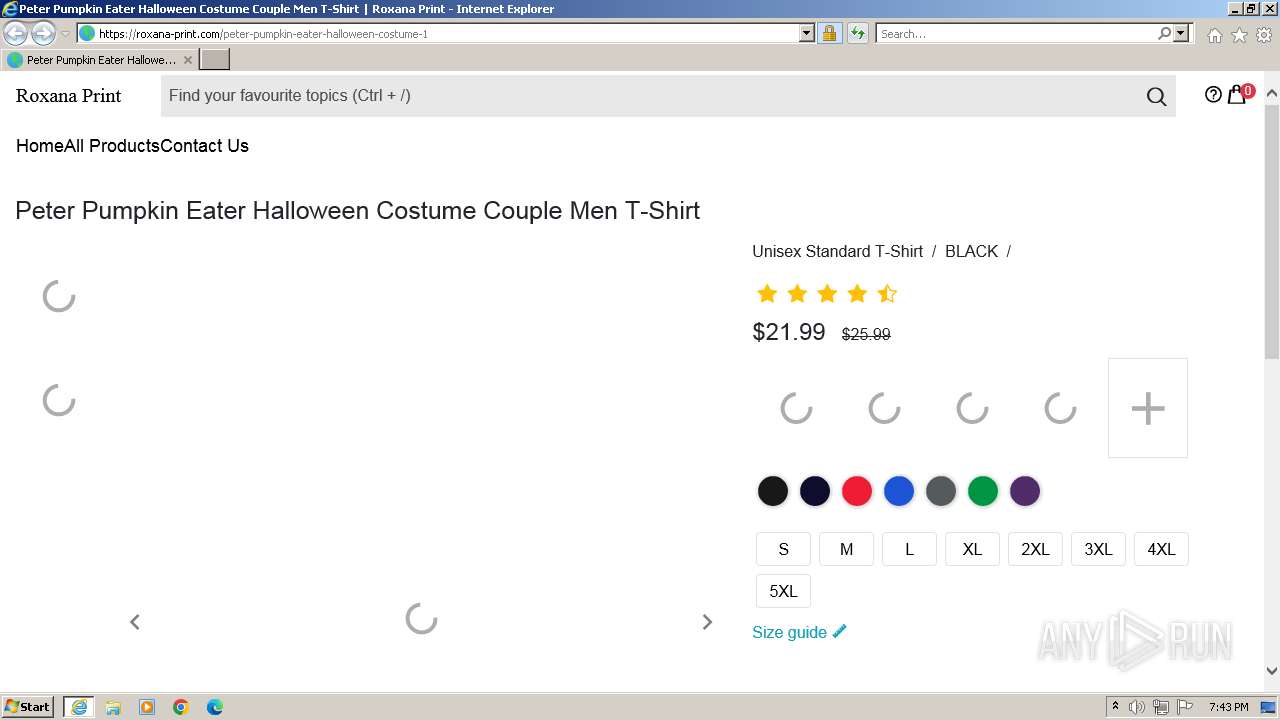Choose the dark gray color swatch

point(941,491)
